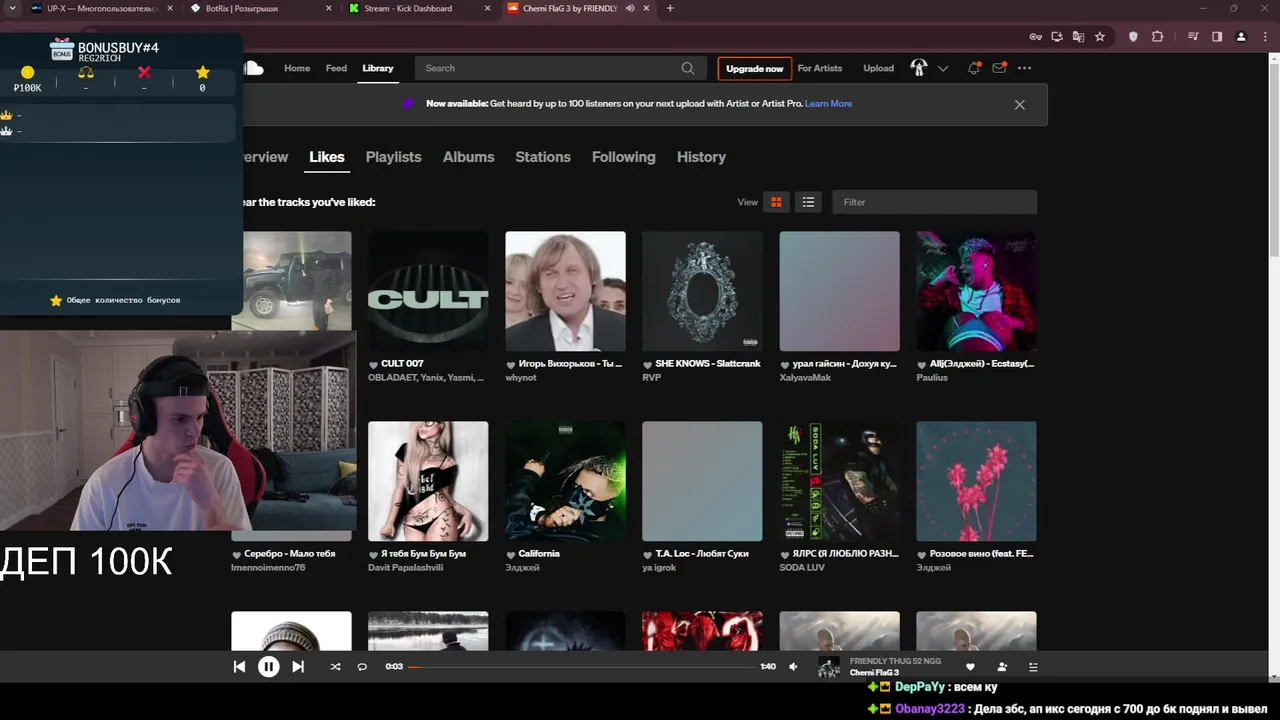This screenshot has width=1280, height=720.
Task: Open the Stations library tab
Action: pos(543,157)
